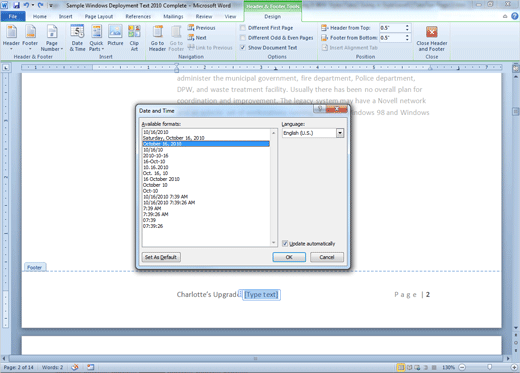Click the Save icon in quick access toolbar
The image size is (520, 373).
click(16, 5)
